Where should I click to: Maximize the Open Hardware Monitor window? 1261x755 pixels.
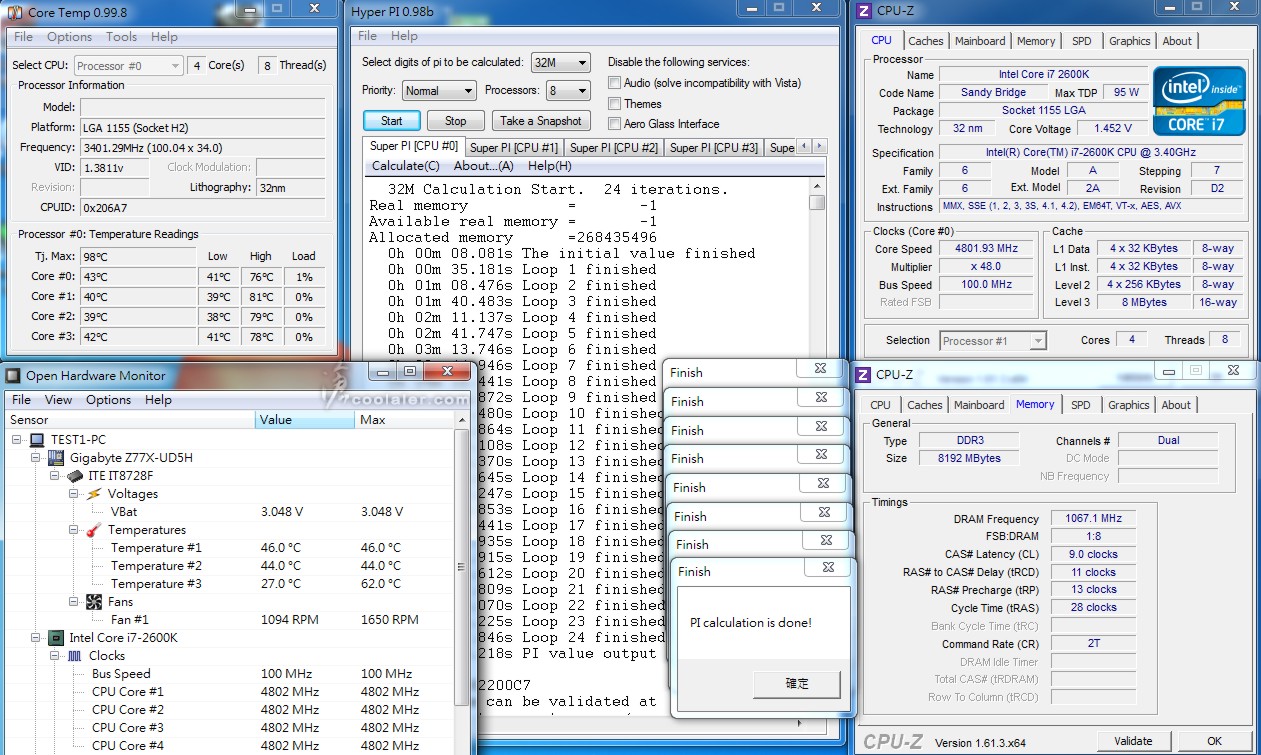[410, 372]
